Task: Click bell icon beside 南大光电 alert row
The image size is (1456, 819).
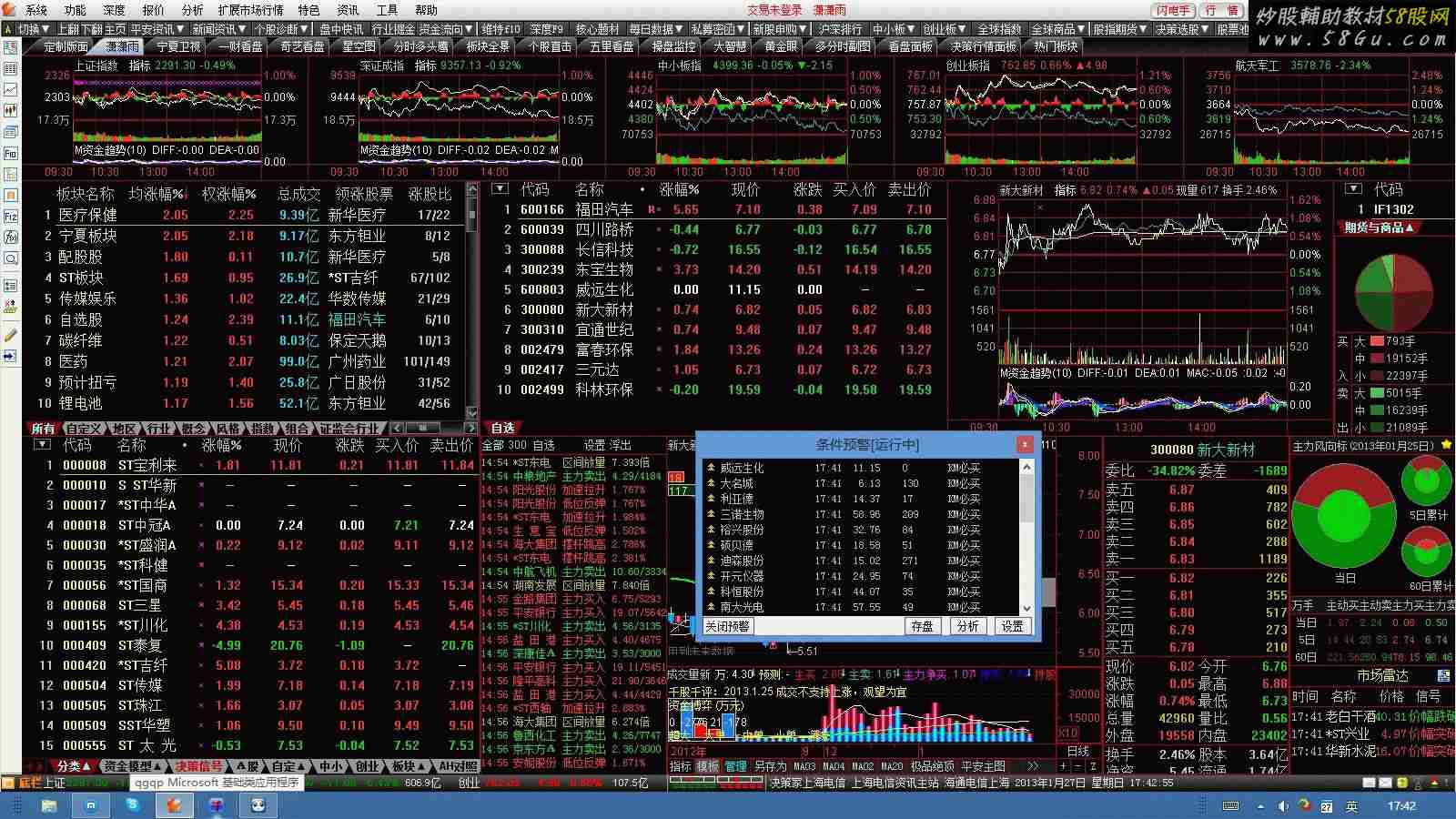Action: pos(711,607)
